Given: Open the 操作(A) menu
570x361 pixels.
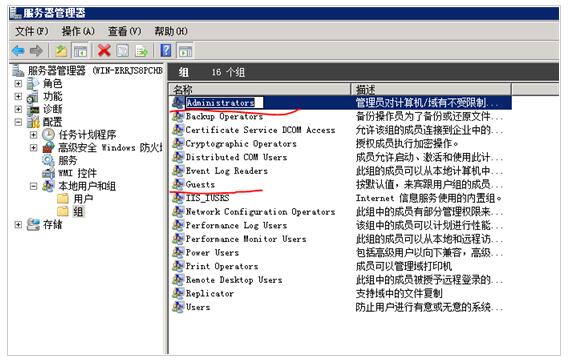Looking at the screenshot, I should pyautogui.click(x=78, y=31).
